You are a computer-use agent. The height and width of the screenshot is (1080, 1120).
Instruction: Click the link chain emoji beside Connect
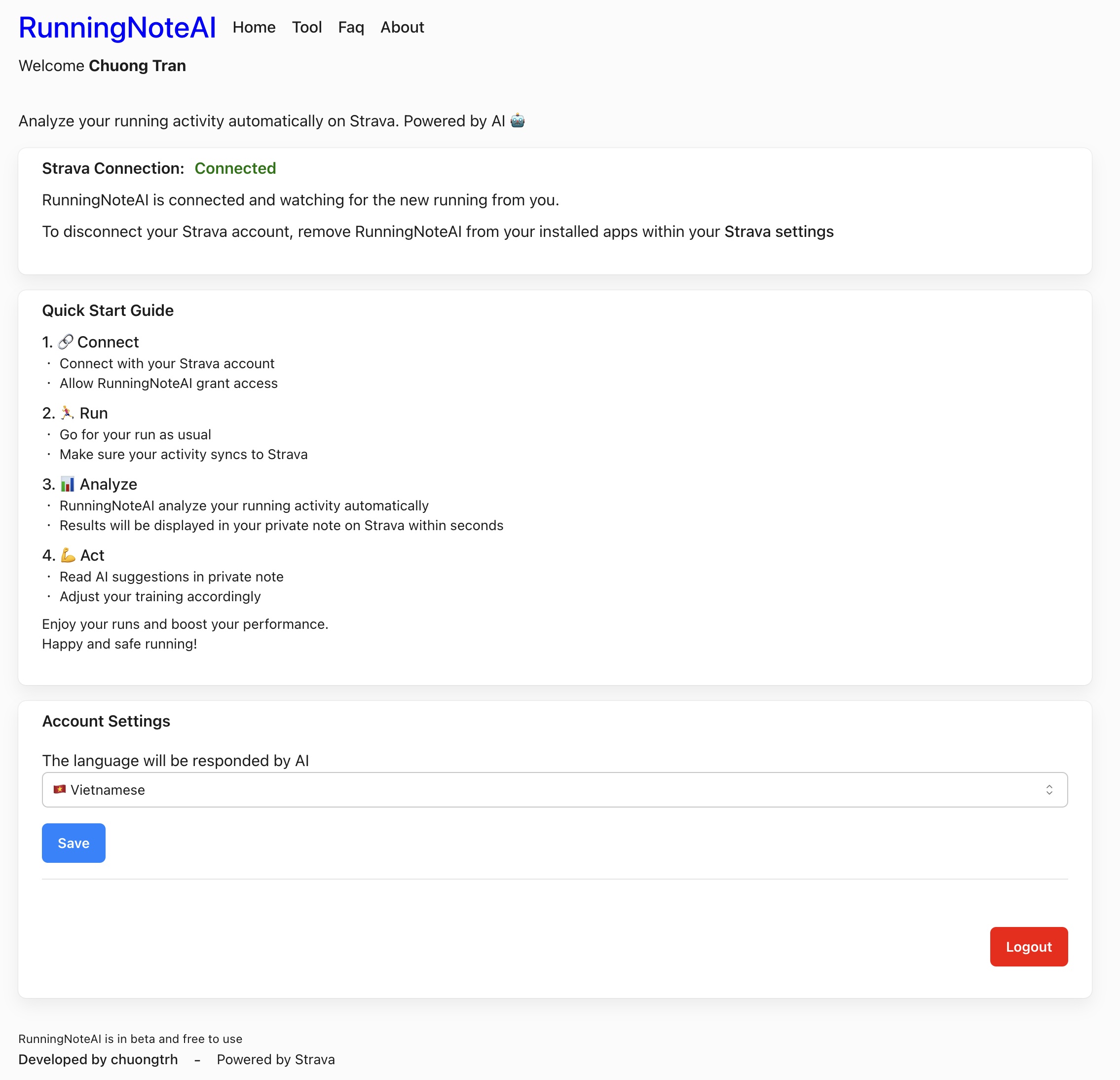tap(66, 342)
